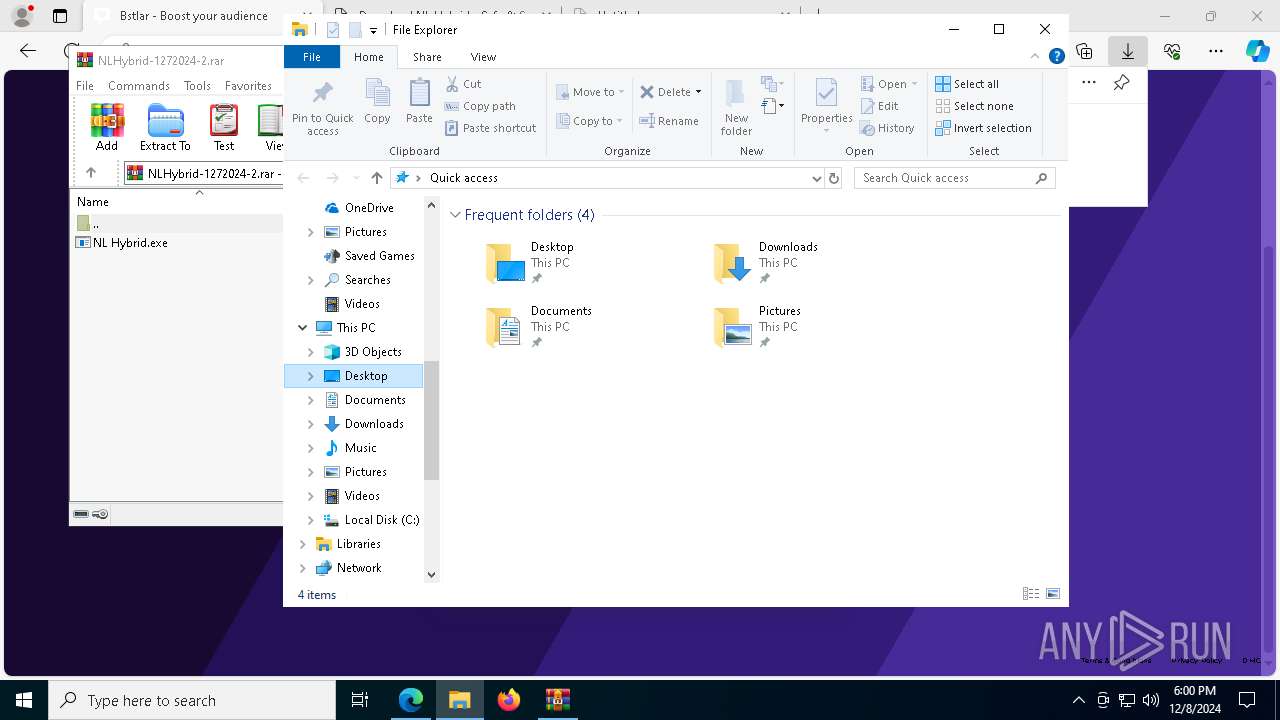The image size is (1280, 720).
Task: Click the Copy ribbon icon
Action: click(x=377, y=102)
